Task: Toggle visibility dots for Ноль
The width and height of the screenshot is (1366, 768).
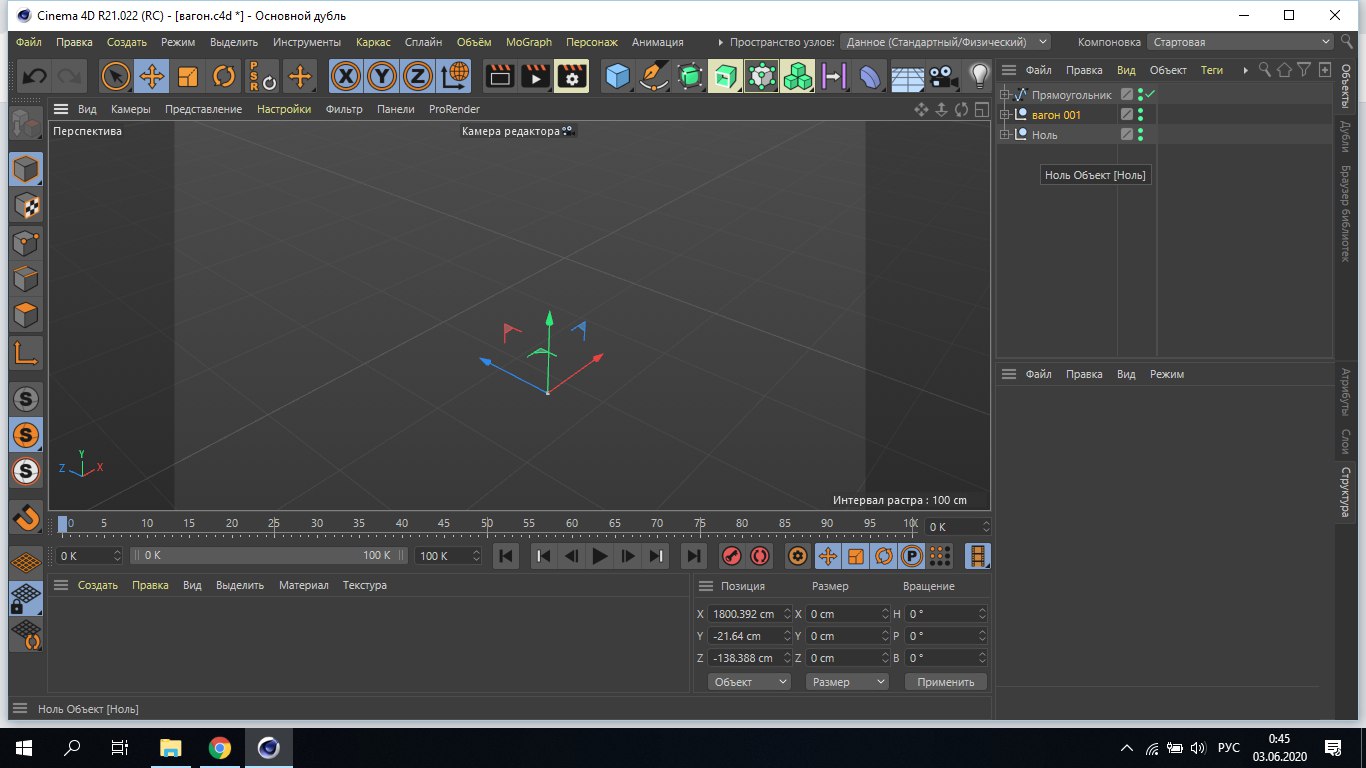Action: [1140, 135]
